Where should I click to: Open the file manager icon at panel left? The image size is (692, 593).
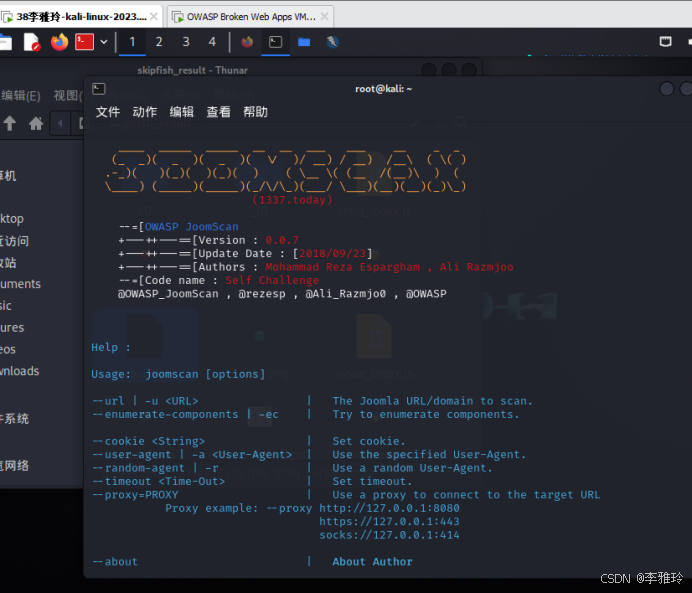click(x=5, y=42)
